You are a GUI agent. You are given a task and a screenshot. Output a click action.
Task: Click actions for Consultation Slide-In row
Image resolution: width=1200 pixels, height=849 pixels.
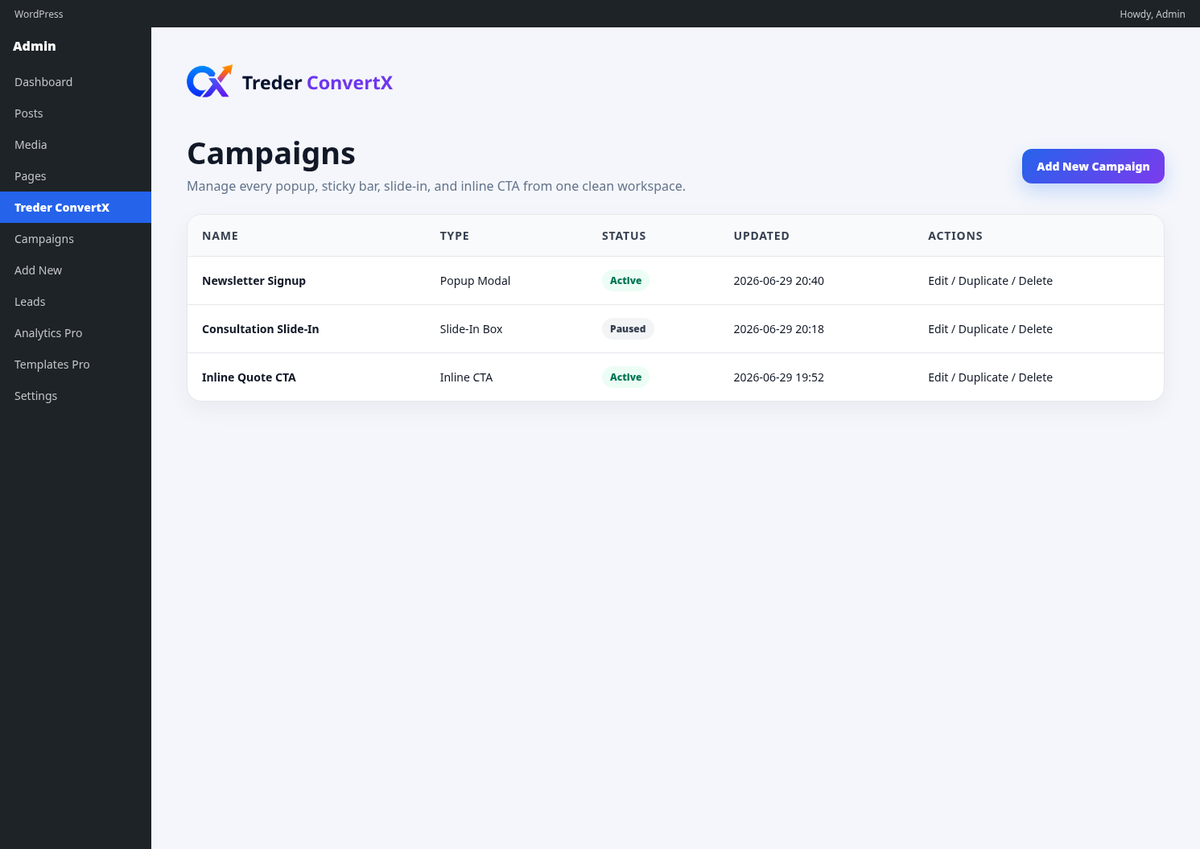990,329
